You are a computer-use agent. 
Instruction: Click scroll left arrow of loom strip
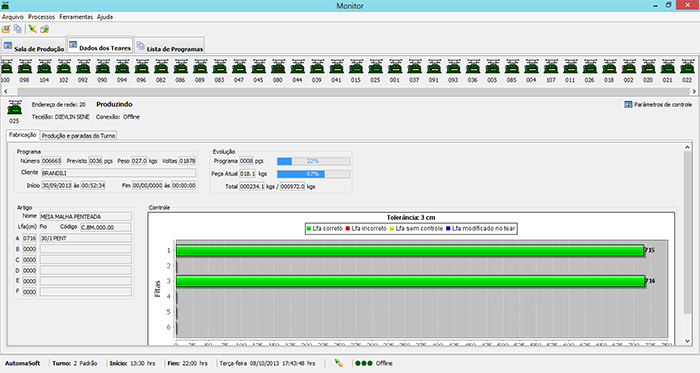tap(5, 91)
